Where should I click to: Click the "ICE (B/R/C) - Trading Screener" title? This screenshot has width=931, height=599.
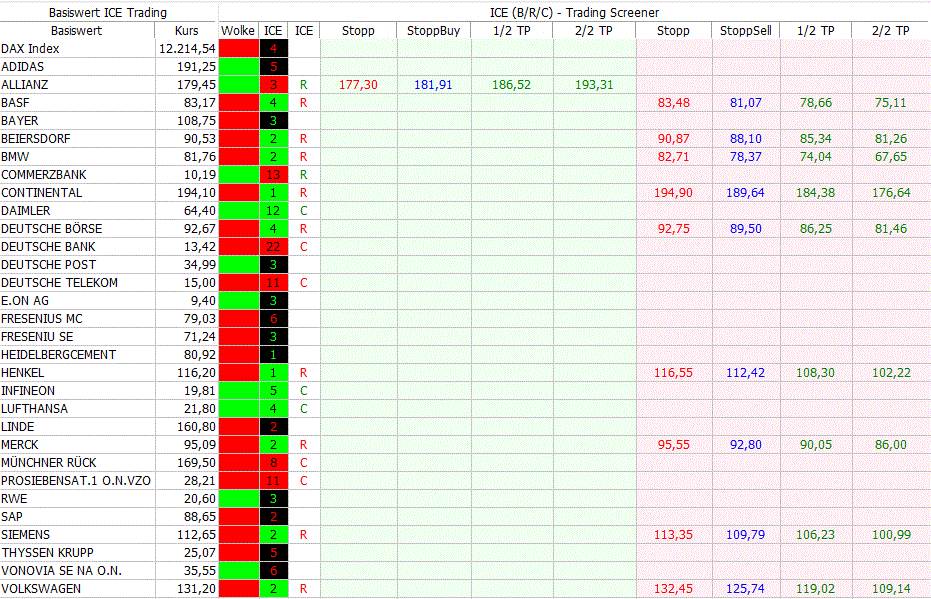tap(574, 12)
